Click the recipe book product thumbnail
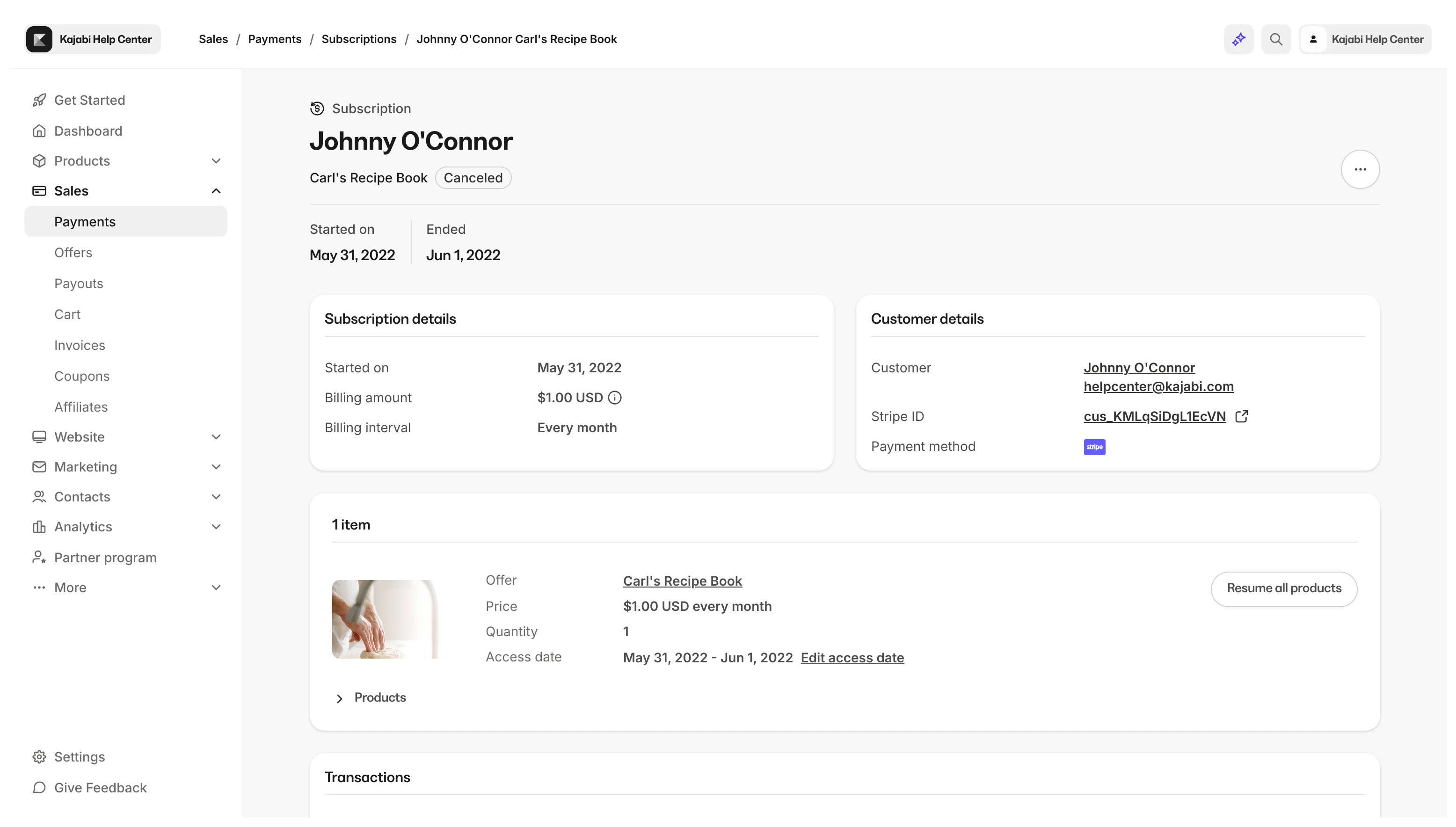1456x827 pixels. click(x=397, y=618)
